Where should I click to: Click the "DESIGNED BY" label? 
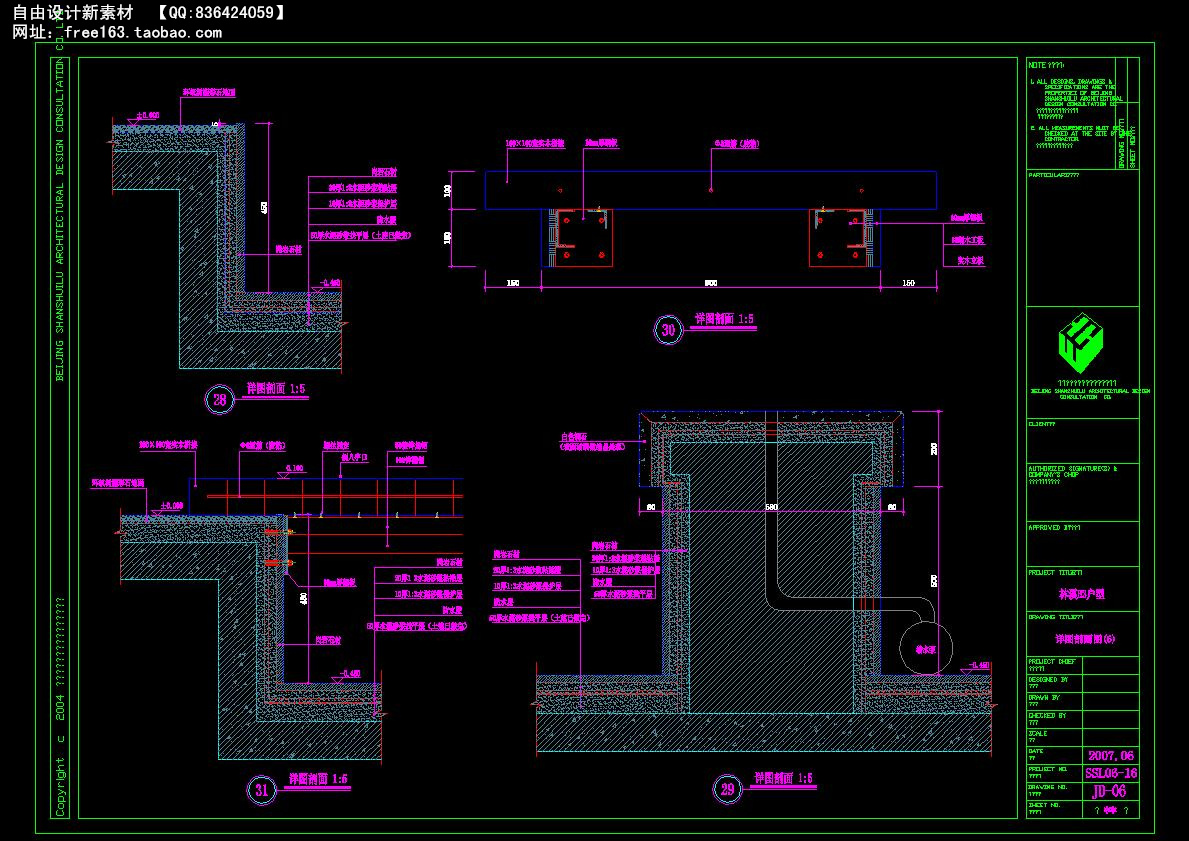tap(1049, 680)
